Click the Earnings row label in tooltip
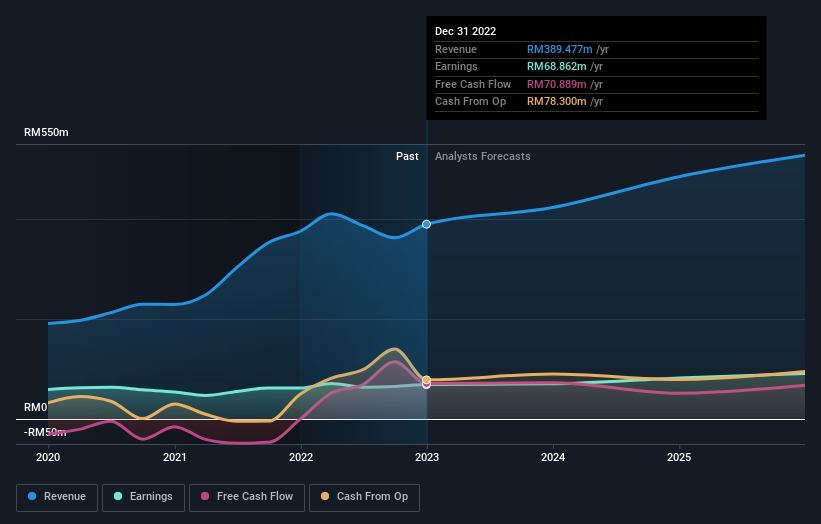821x524 pixels. pos(456,66)
